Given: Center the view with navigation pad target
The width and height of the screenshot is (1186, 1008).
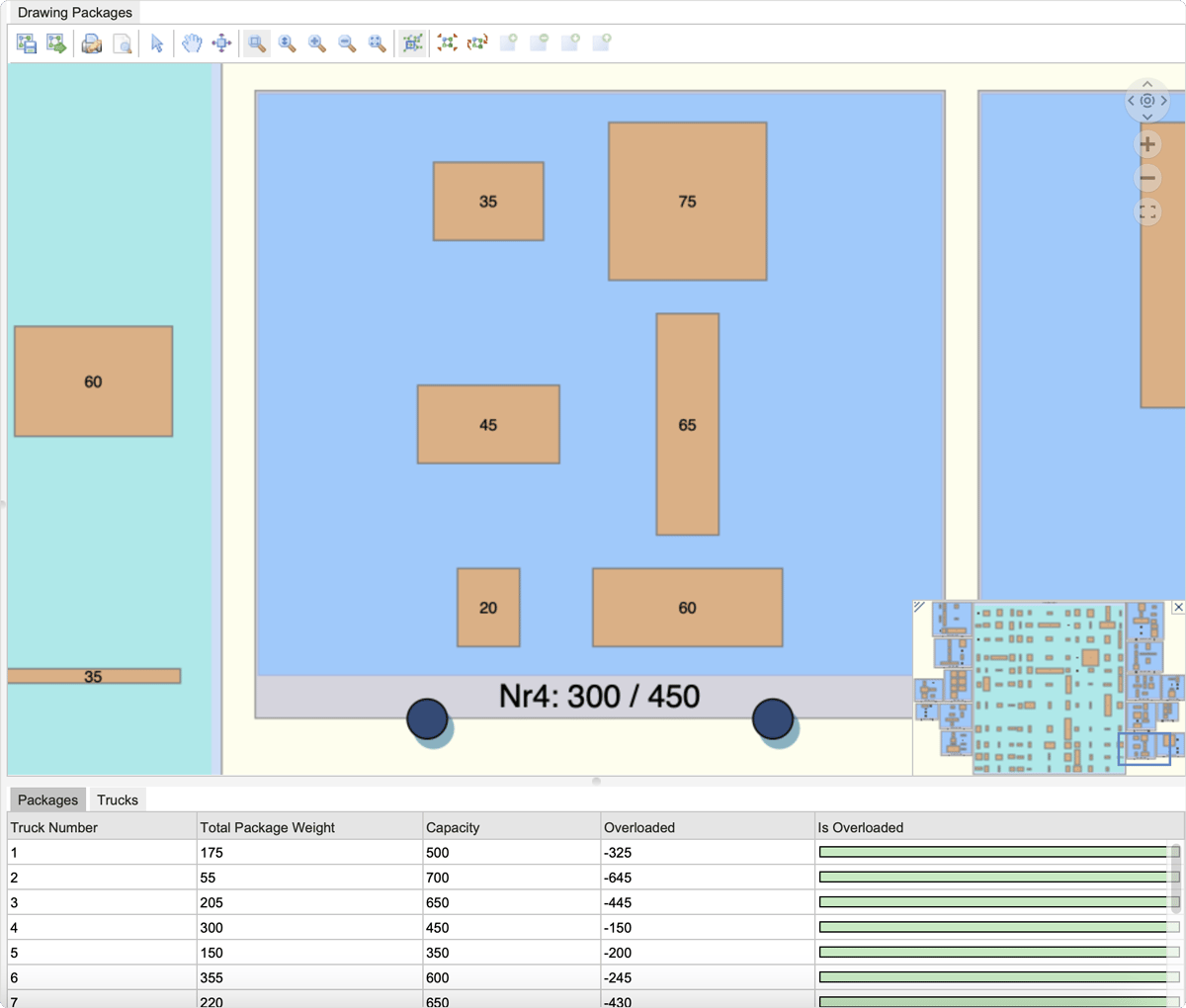Looking at the screenshot, I should [1147, 101].
